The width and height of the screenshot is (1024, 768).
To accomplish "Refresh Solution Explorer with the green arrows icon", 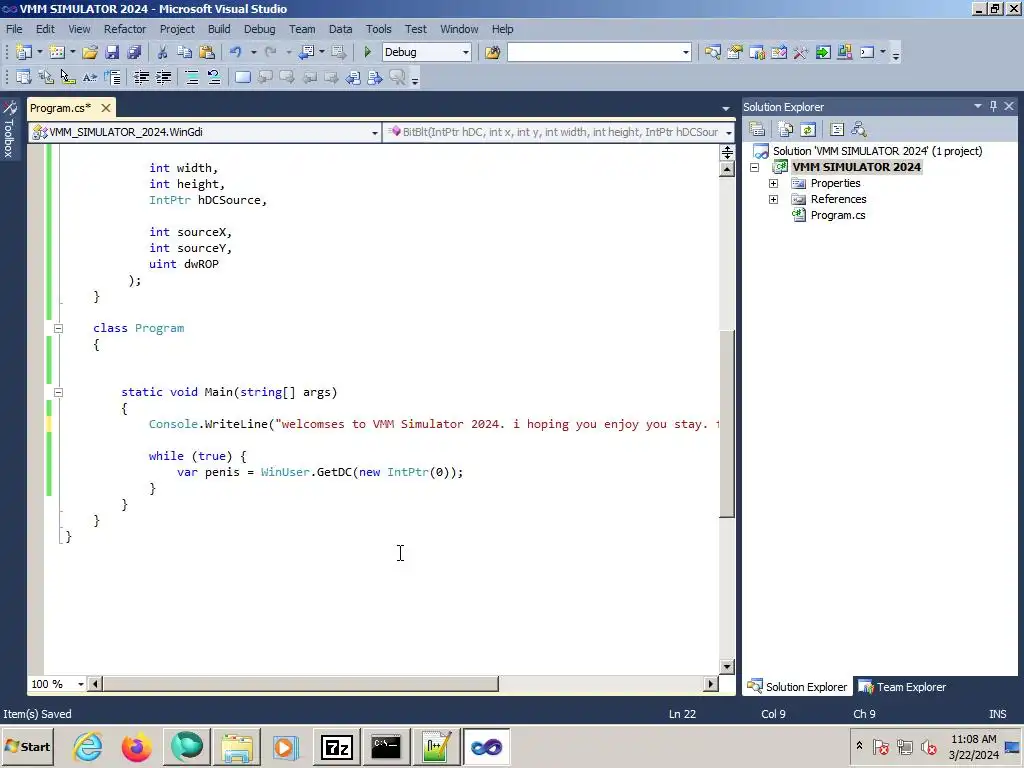I will (808, 129).
